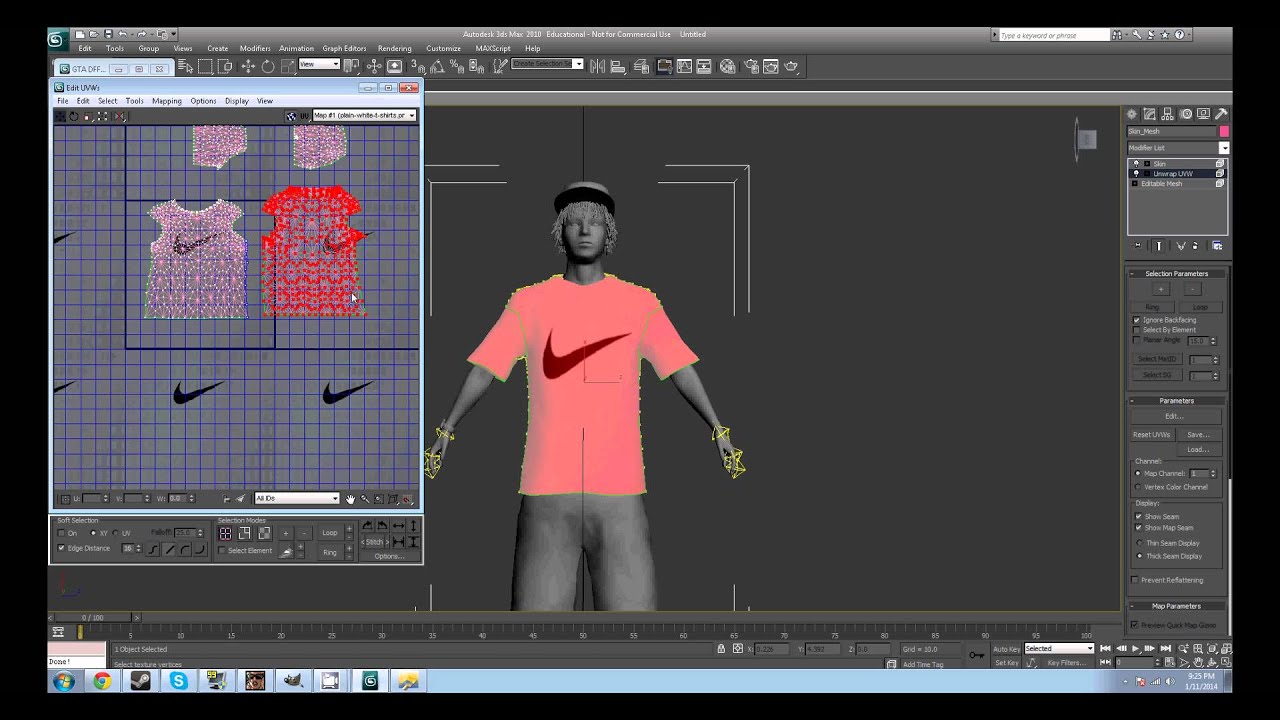Collapse the Selection Parameters rollout
Image resolution: width=1280 pixels, height=720 pixels.
point(1176,273)
